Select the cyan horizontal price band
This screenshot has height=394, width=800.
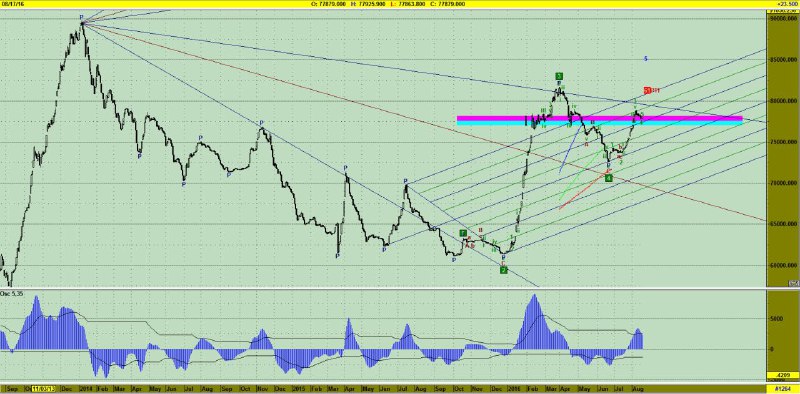tap(599, 123)
